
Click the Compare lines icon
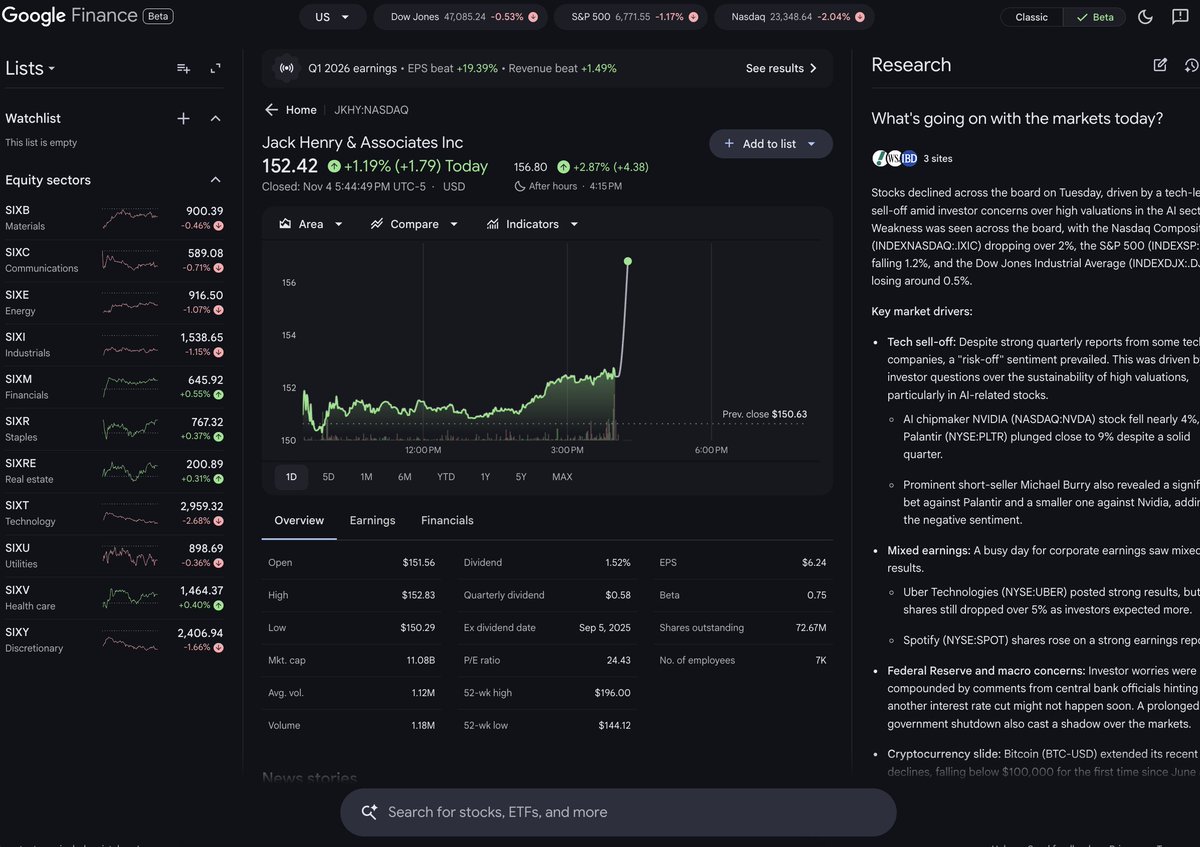377,224
